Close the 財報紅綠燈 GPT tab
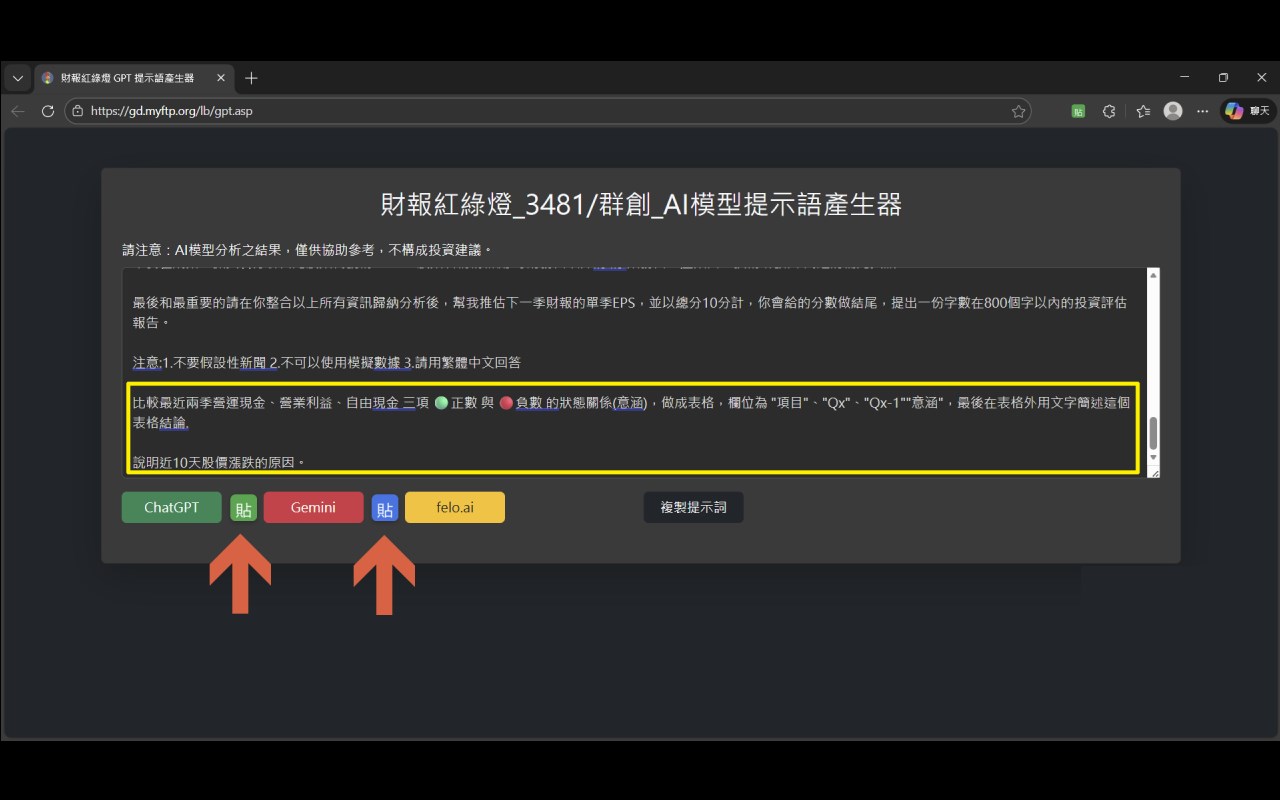The width and height of the screenshot is (1280, 800). (221, 78)
